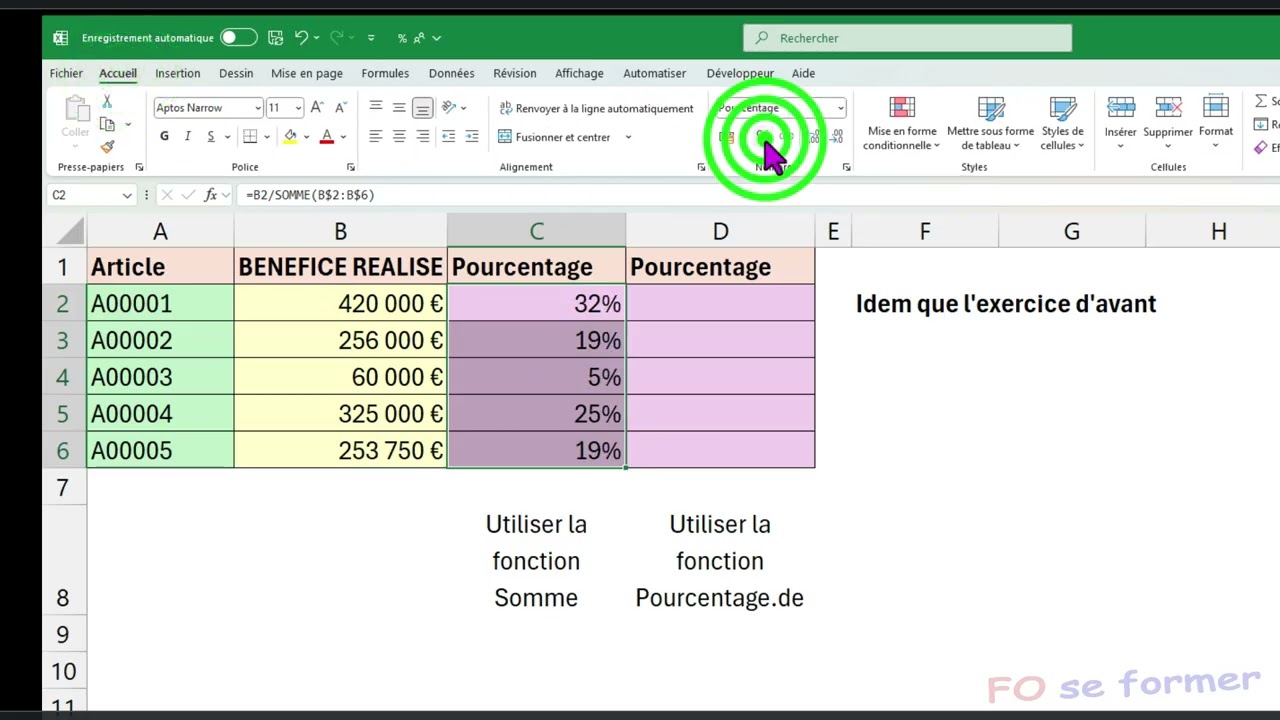
Task: Click the Supprimer cells icon
Action: point(1168,107)
